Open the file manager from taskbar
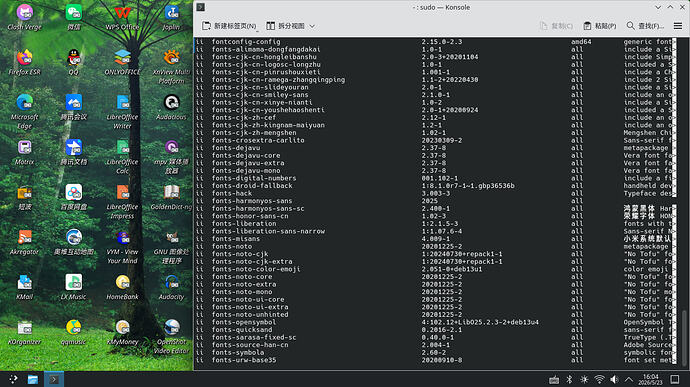This screenshot has width=690, height=387. [33, 379]
